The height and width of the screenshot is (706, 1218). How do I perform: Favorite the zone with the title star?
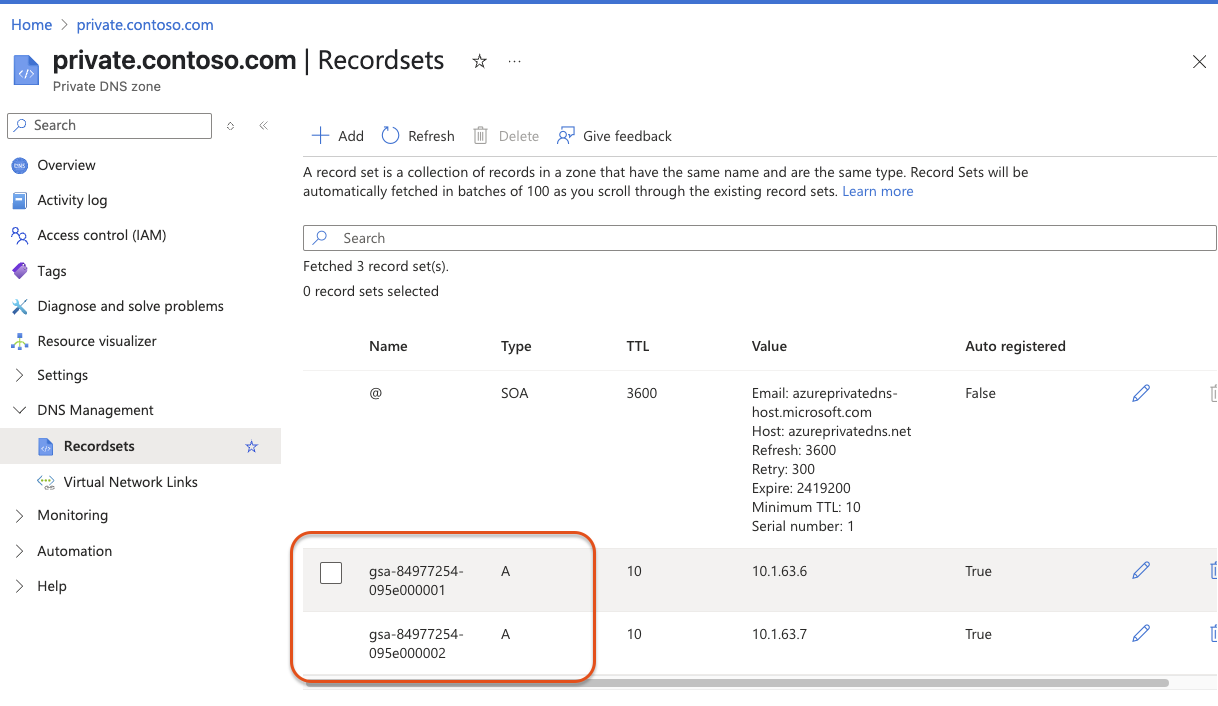pos(480,62)
